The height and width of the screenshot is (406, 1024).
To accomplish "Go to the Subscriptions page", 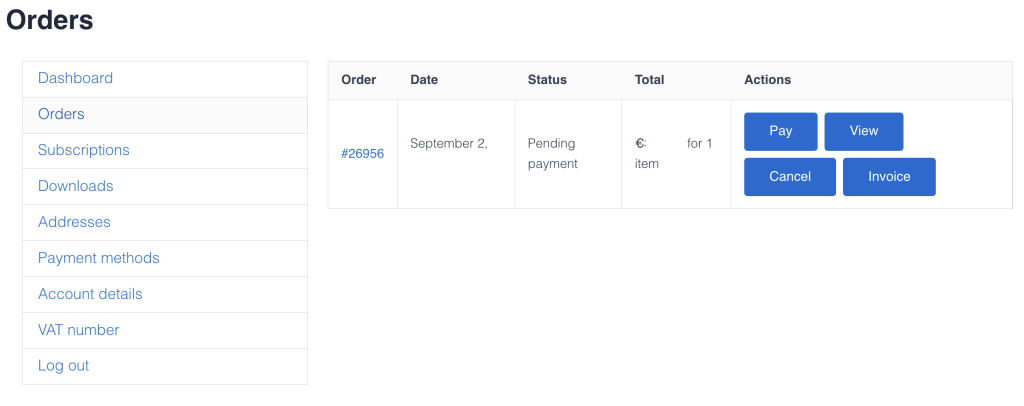I will 84,150.
